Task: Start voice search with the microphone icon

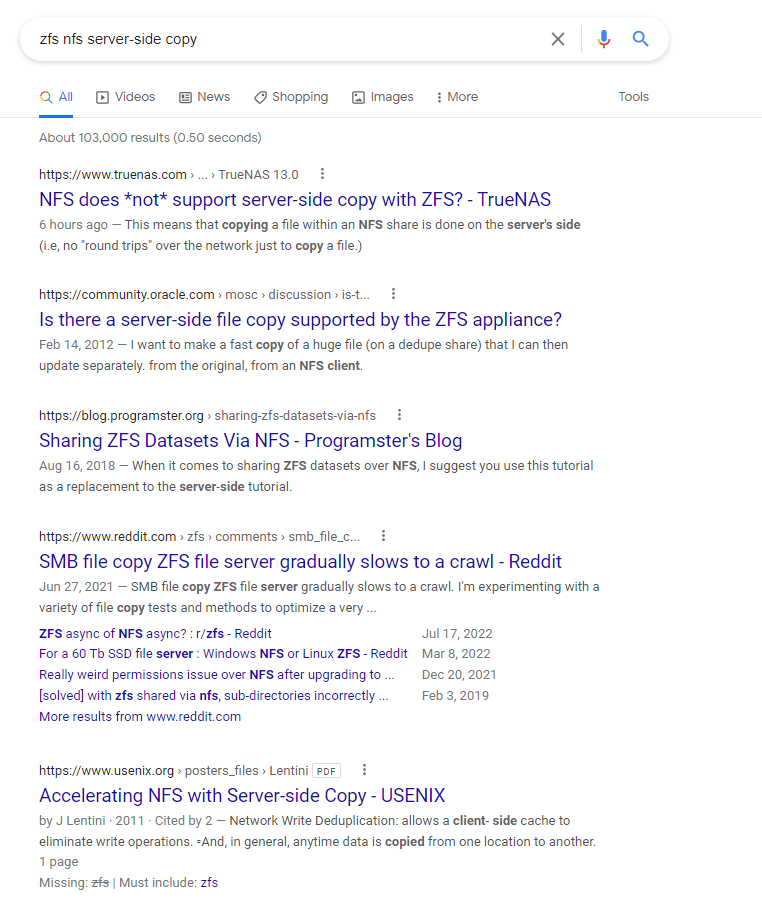Action: coord(603,39)
